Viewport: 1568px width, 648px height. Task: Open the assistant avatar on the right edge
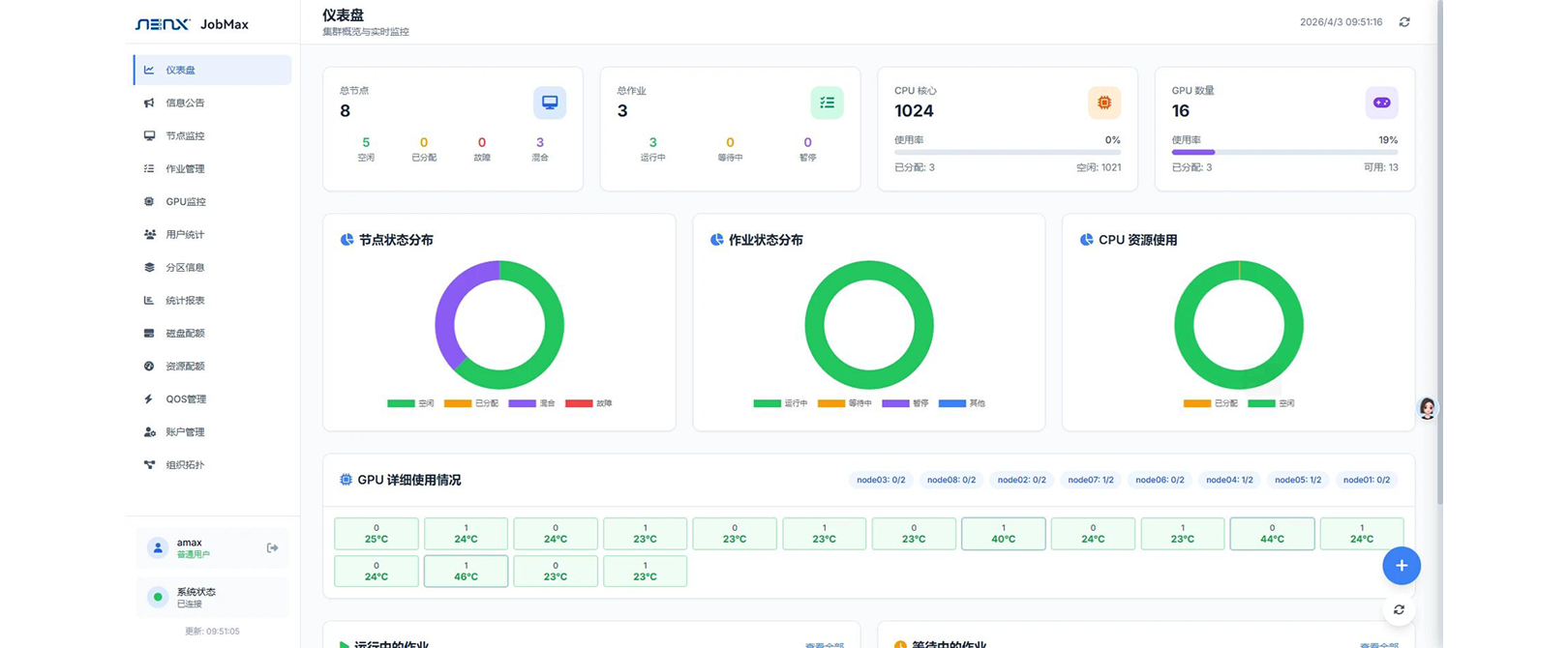pos(1427,408)
